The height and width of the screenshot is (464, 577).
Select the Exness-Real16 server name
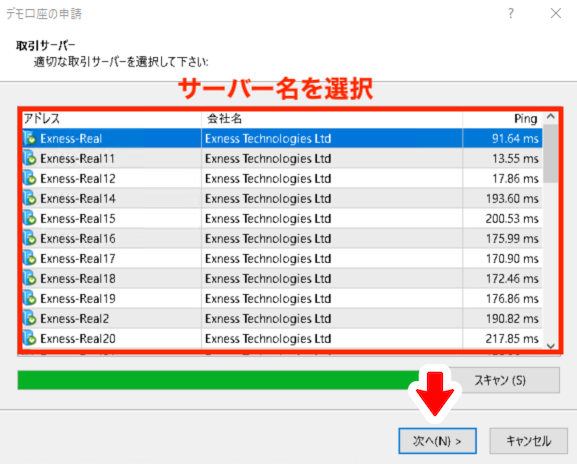coord(78,238)
